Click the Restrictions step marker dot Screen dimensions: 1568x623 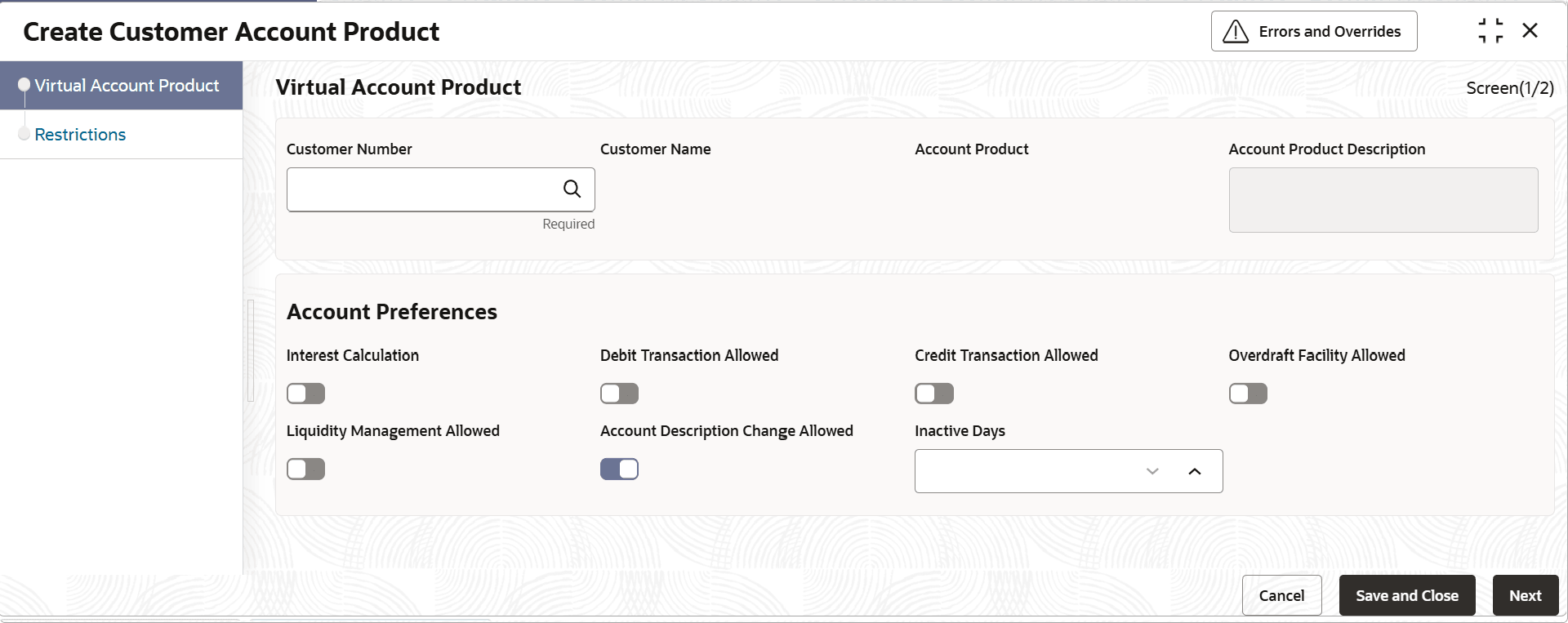coord(24,134)
